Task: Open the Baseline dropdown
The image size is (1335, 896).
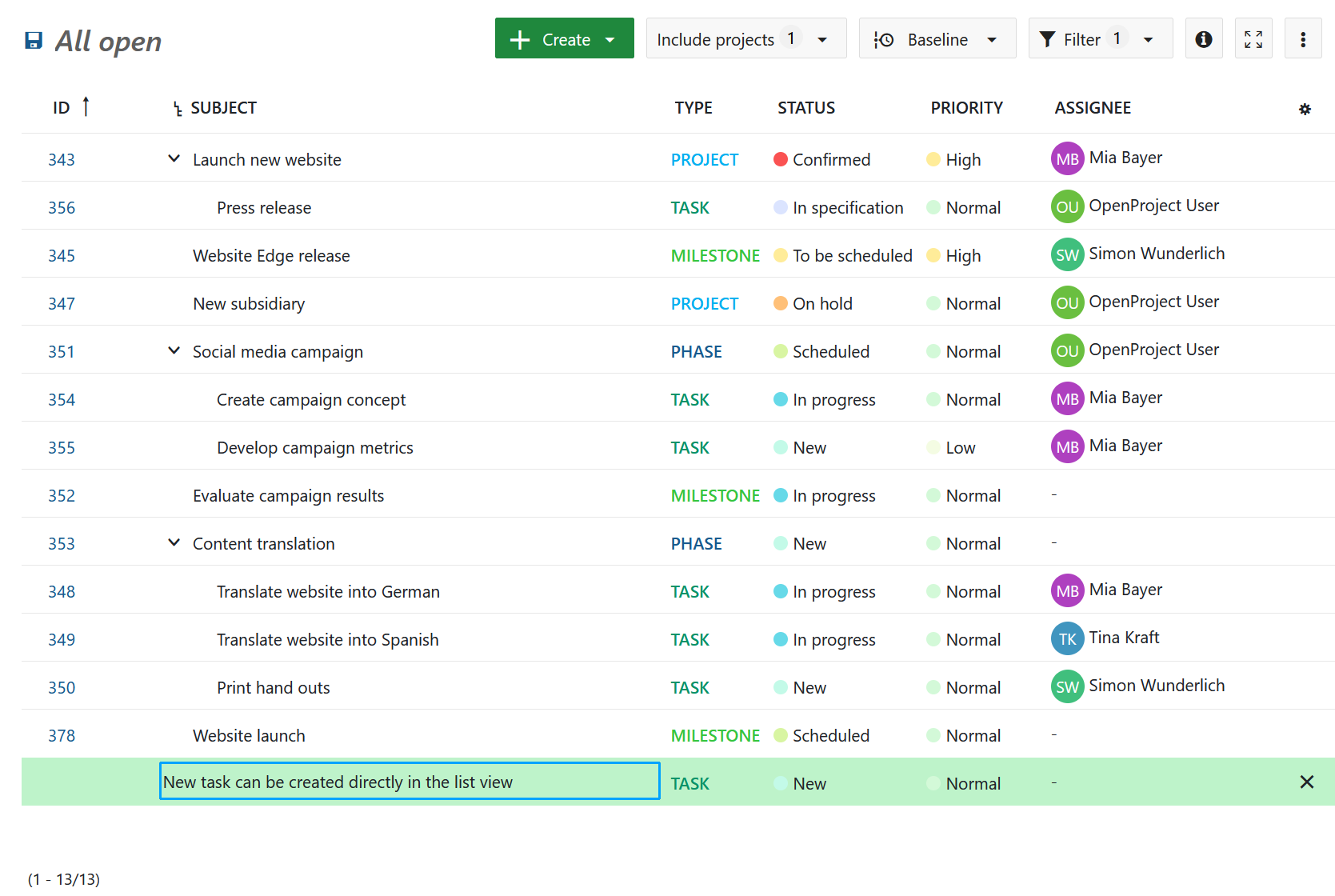Action: (x=937, y=38)
